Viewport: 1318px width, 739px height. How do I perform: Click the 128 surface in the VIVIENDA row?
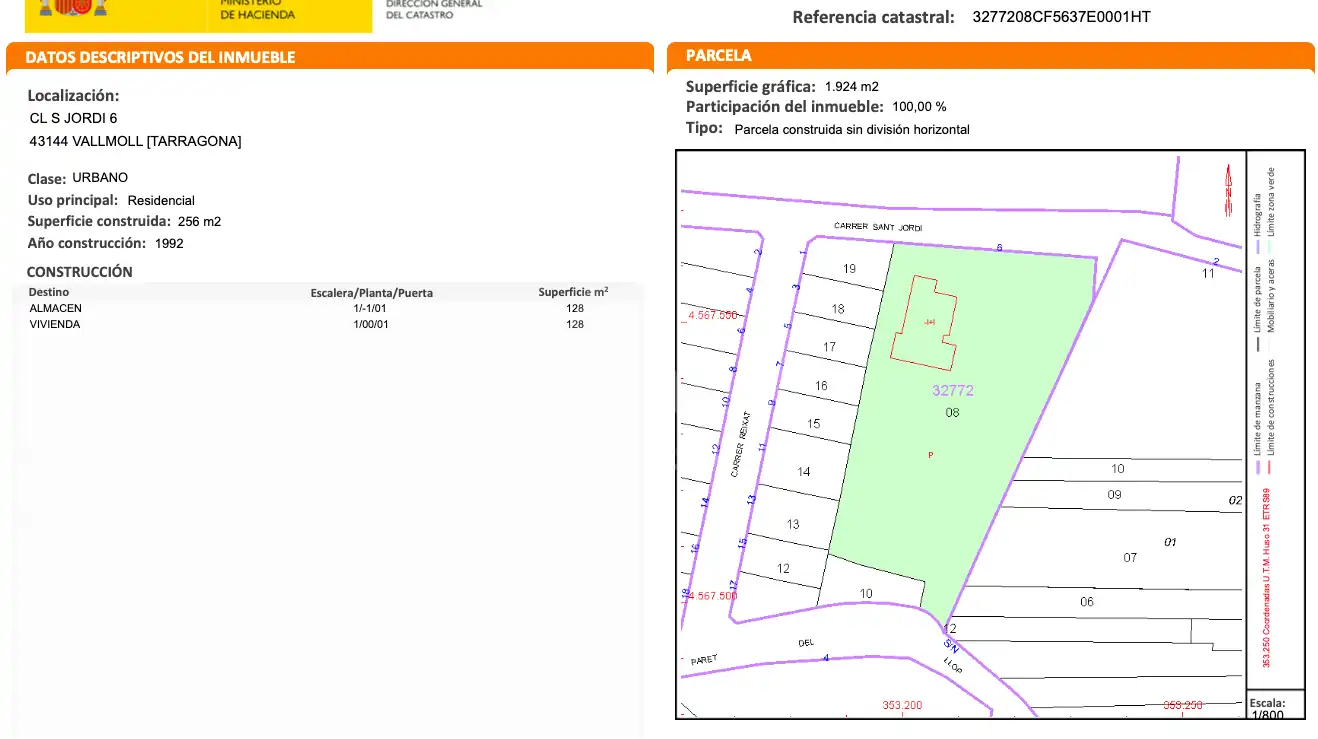pyautogui.click(x=575, y=324)
